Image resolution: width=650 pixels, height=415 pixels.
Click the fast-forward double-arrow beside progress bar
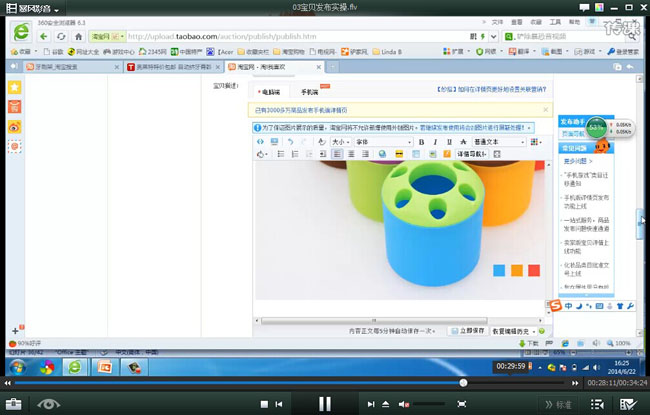575,383
